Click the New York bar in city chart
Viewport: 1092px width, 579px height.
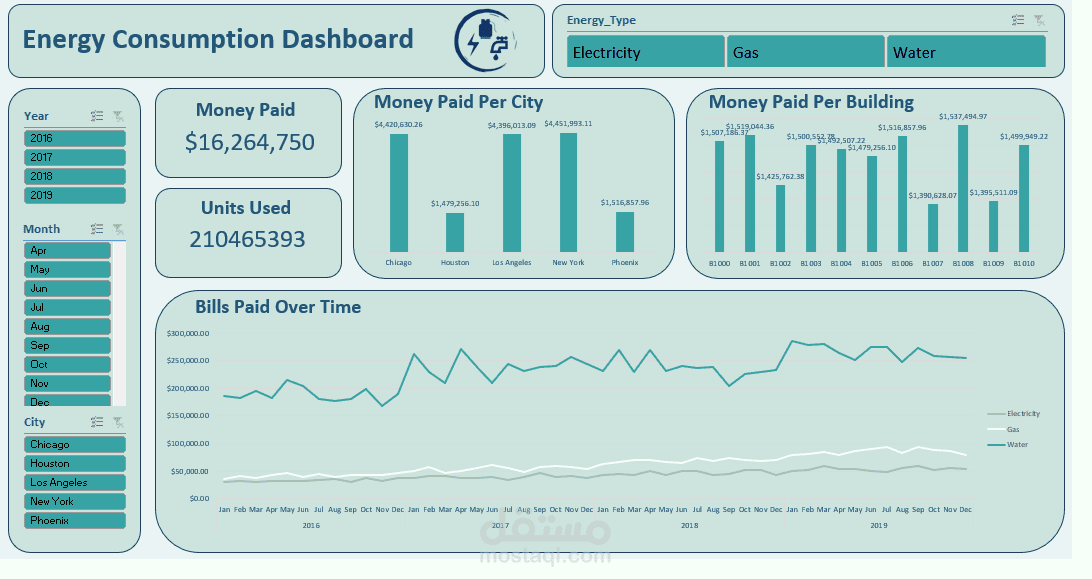[x=568, y=192]
